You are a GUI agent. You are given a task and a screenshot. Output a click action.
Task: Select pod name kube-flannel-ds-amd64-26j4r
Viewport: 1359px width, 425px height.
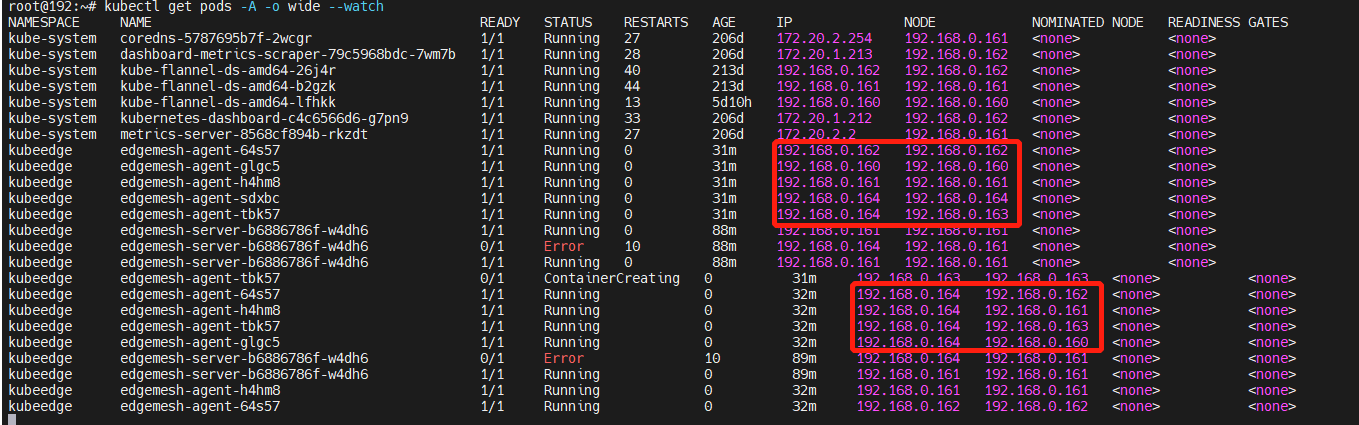tap(228, 70)
